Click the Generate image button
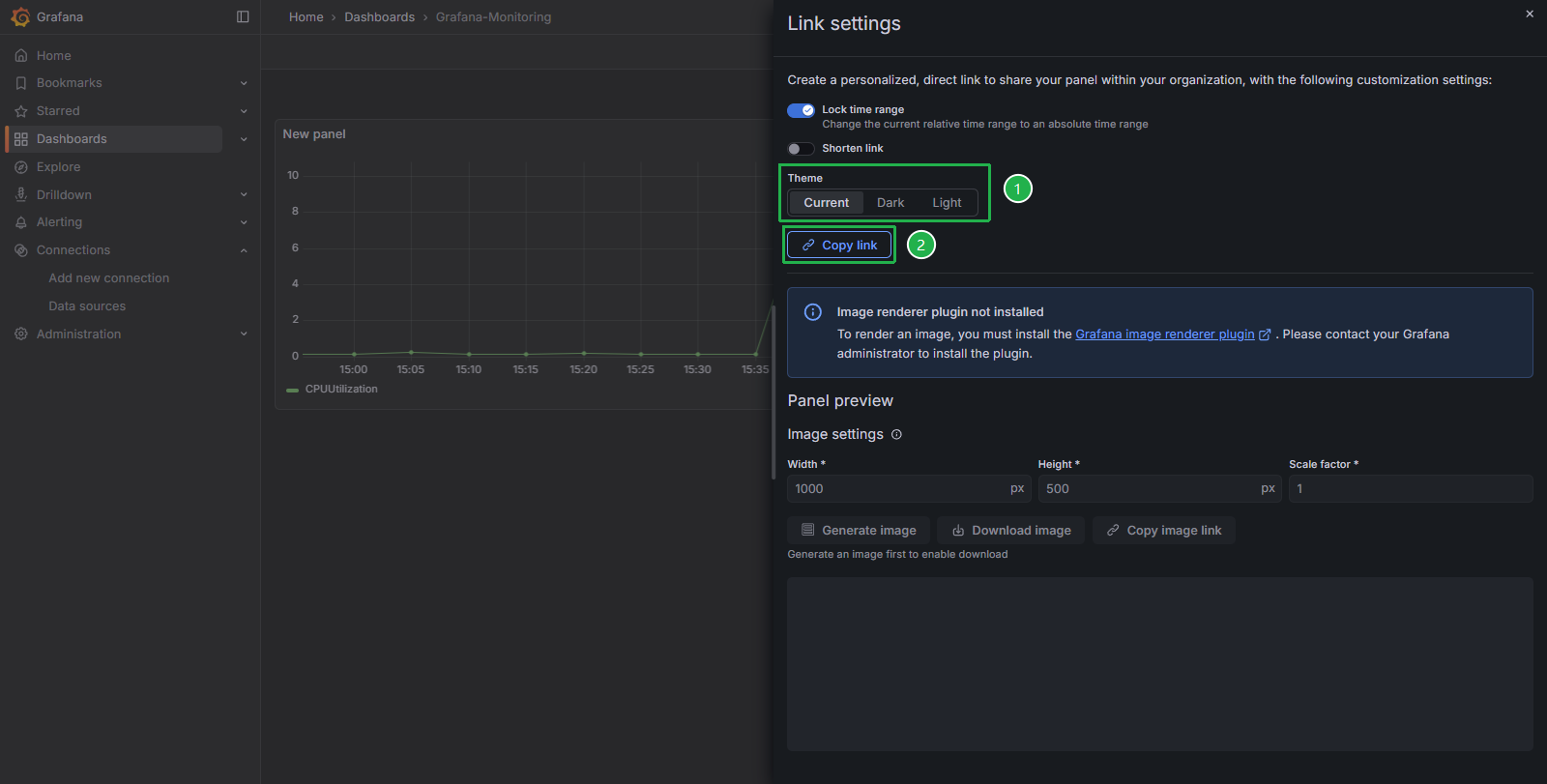This screenshot has width=1547, height=784. click(859, 531)
